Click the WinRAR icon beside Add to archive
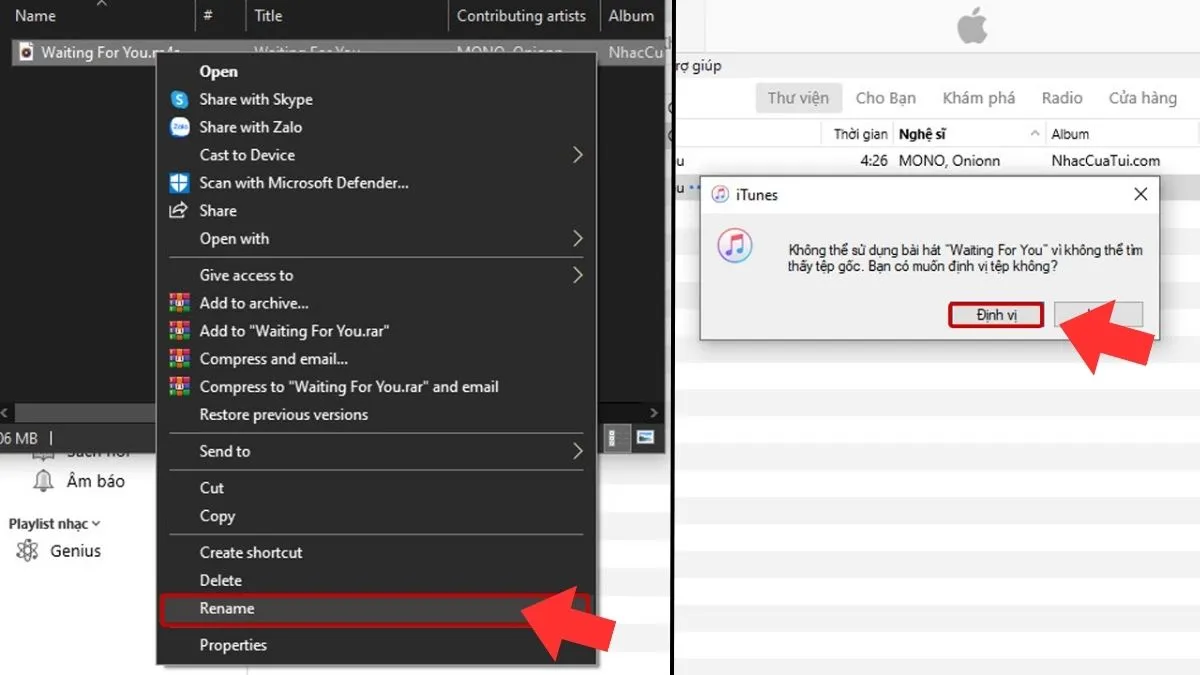 181,303
